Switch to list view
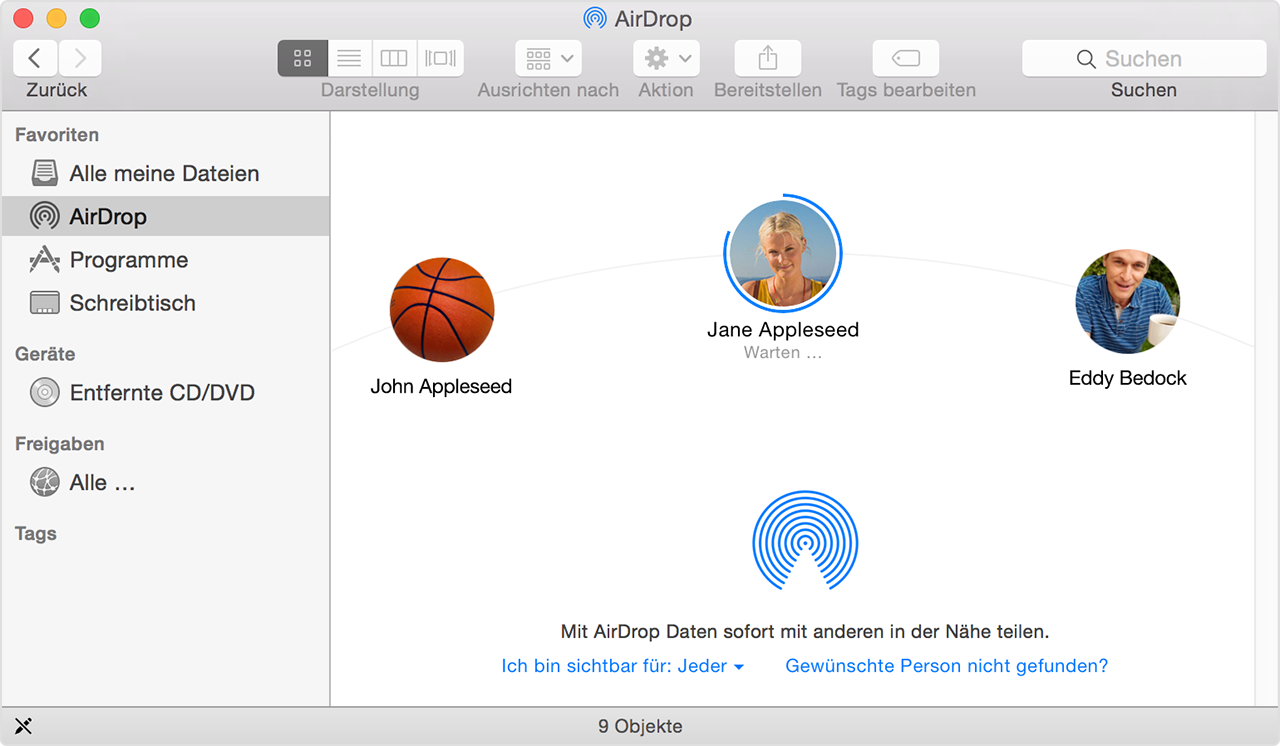1280x746 pixels. coord(348,58)
